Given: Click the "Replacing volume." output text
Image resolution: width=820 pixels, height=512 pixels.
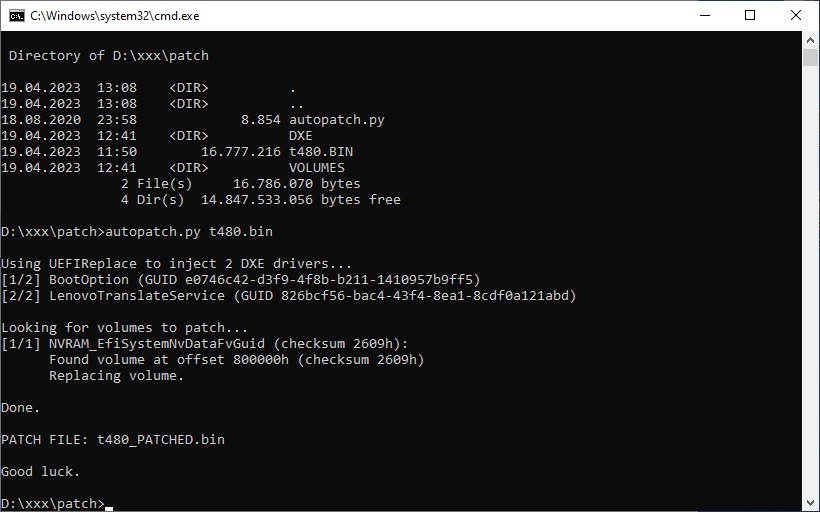Looking at the screenshot, I should point(116,376).
